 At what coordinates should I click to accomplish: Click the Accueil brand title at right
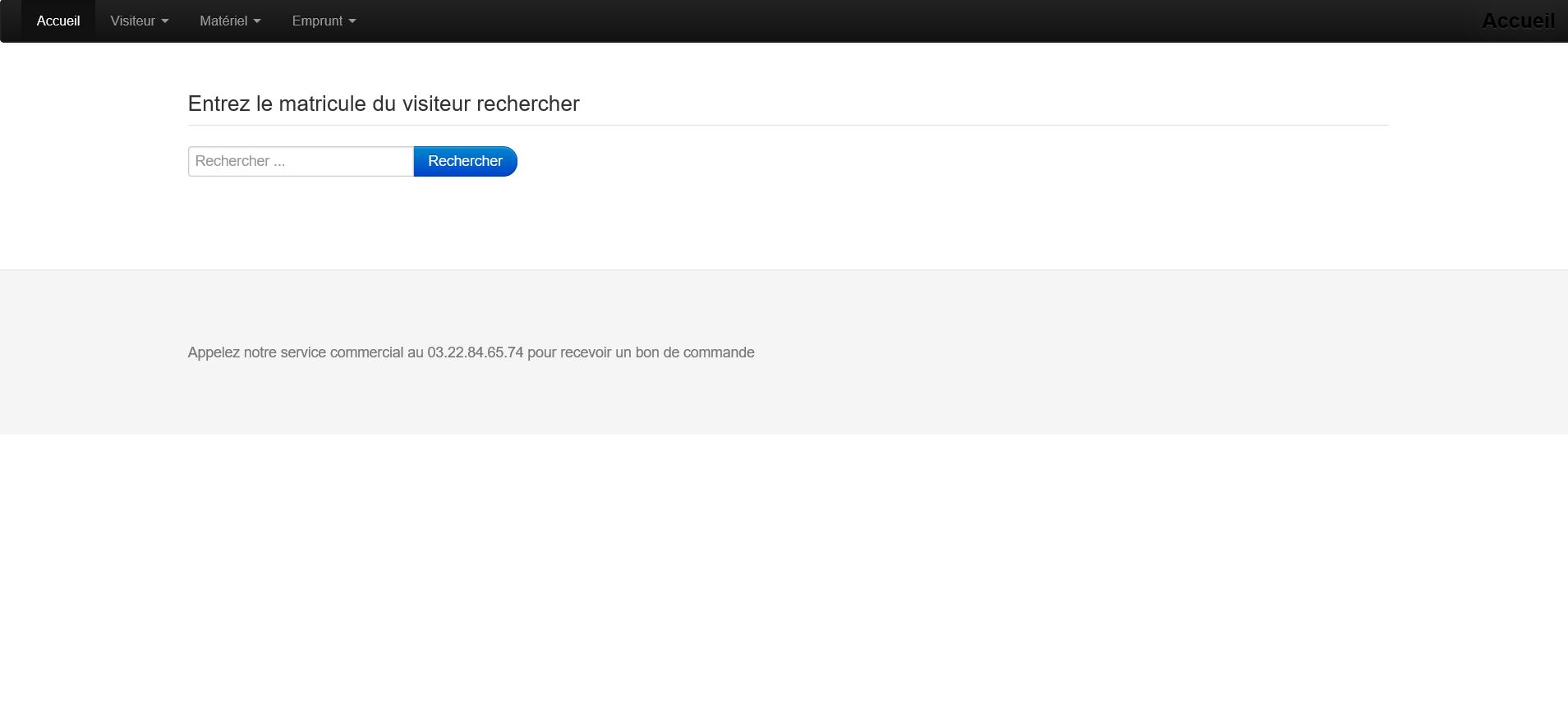pos(1517,21)
